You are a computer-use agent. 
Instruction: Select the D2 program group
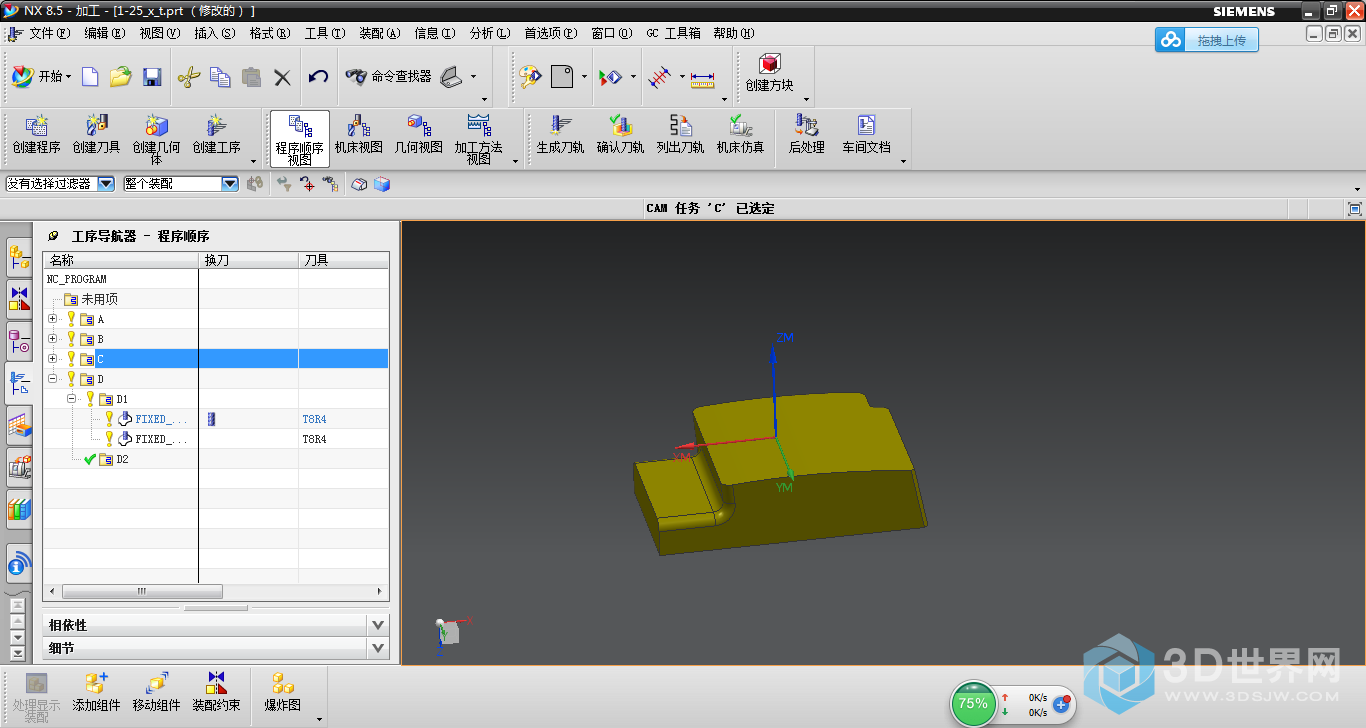122,459
